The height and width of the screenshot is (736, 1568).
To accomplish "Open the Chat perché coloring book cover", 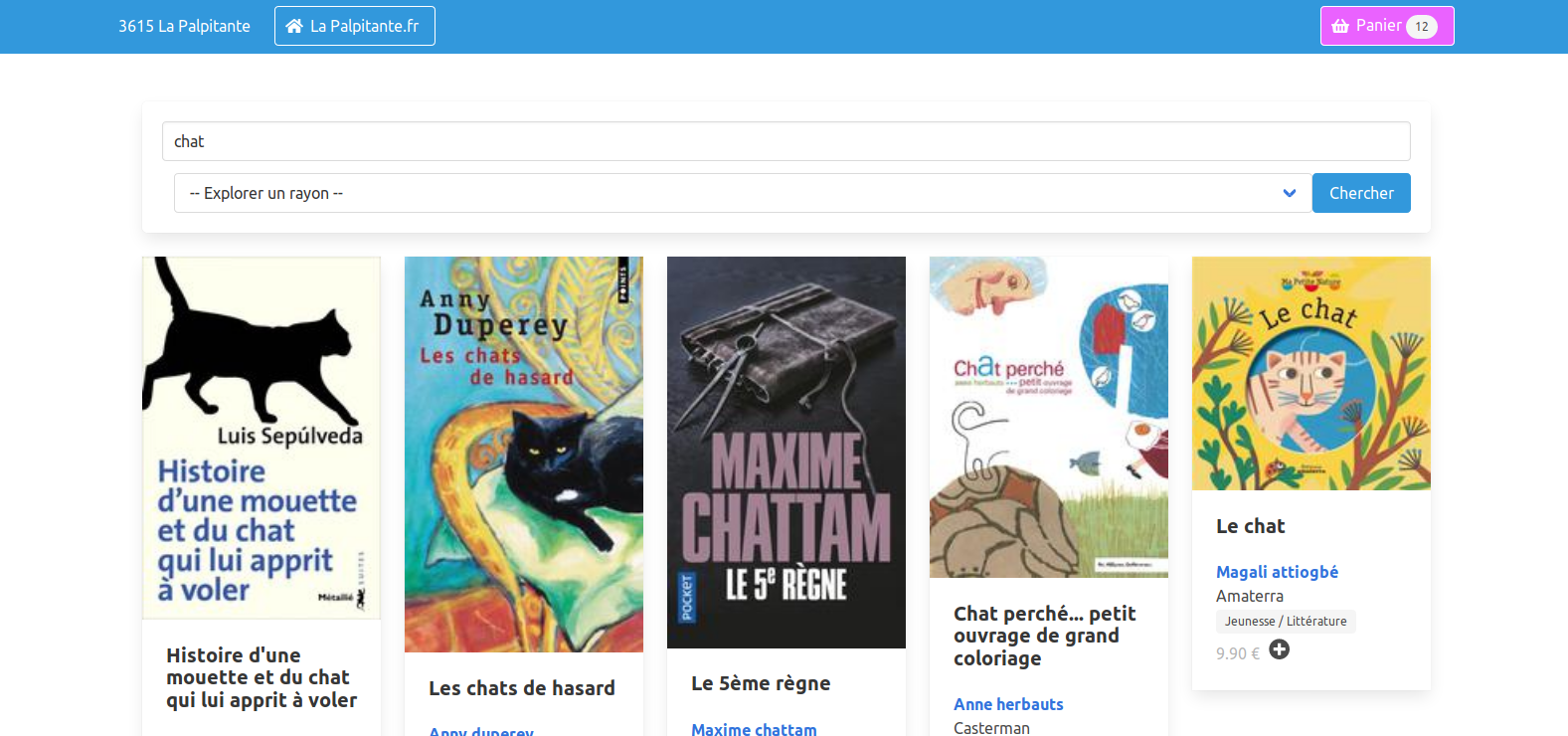I will [1049, 417].
